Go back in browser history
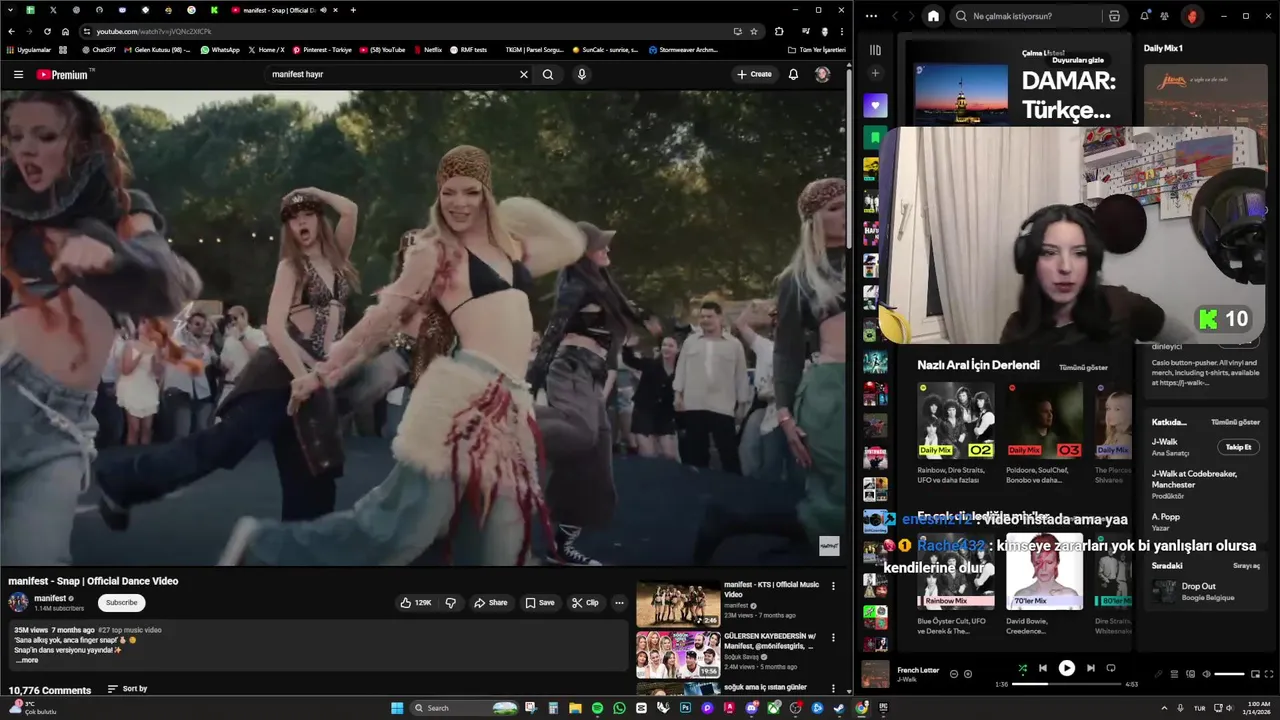This screenshot has width=1280, height=720. (11, 31)
